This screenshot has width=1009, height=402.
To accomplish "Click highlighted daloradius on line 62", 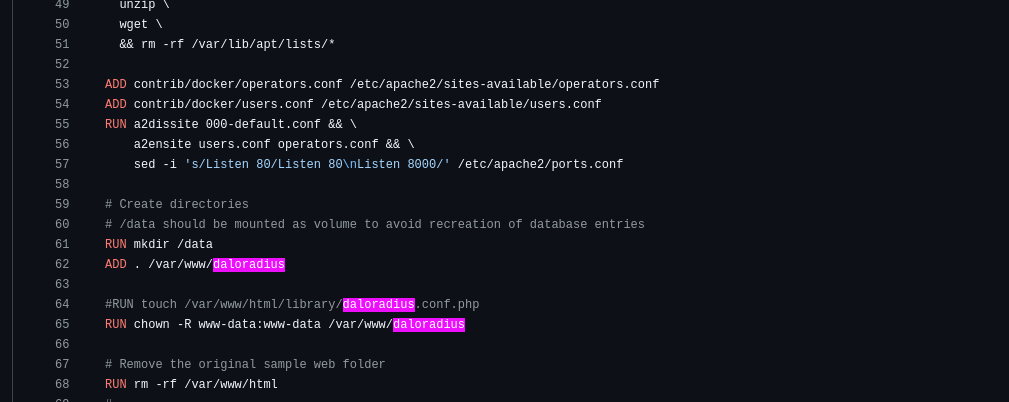I will [x=249, y=264].
